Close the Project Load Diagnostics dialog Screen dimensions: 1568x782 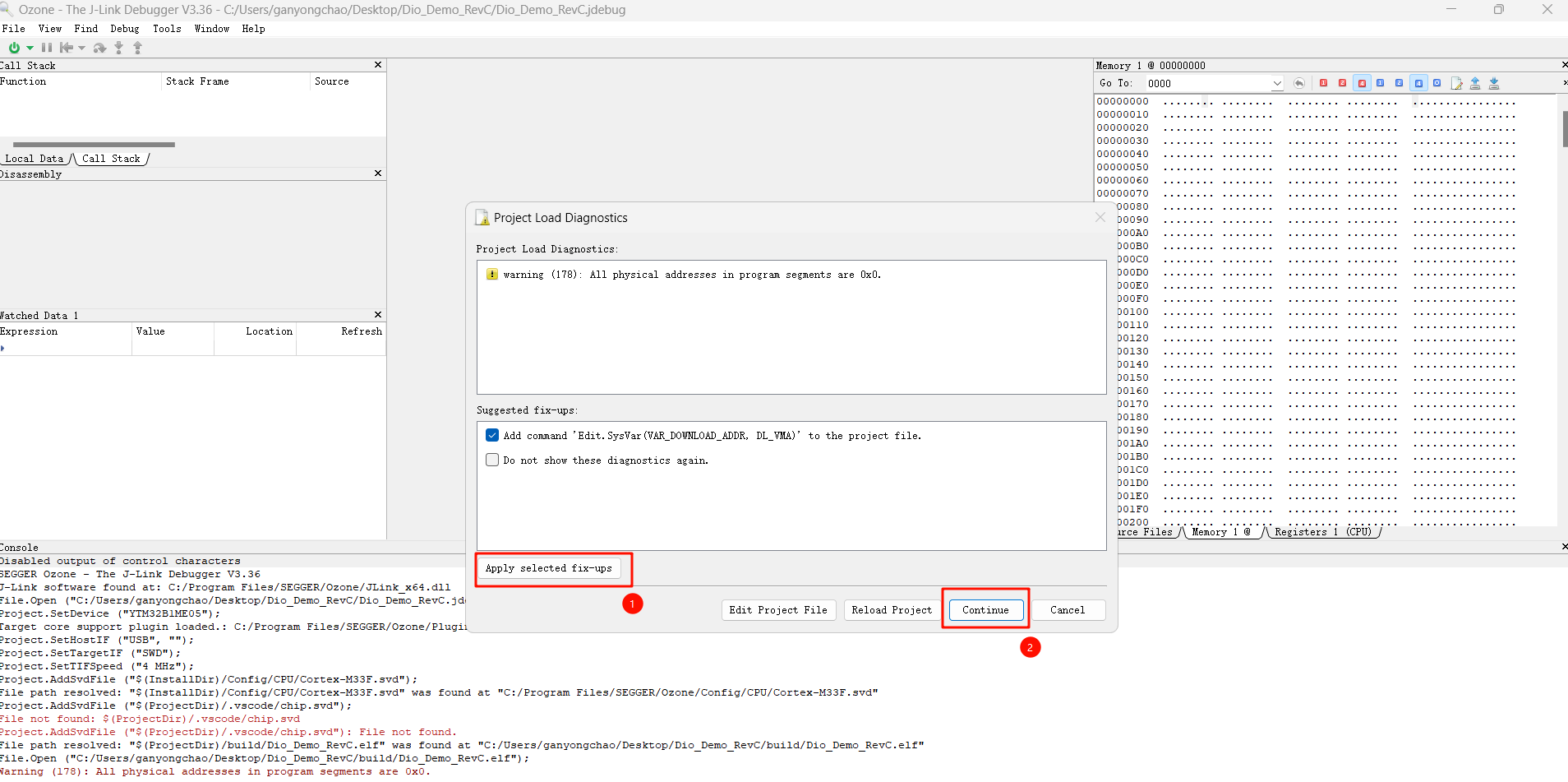pyautogui.click(x=1100, y=217)
